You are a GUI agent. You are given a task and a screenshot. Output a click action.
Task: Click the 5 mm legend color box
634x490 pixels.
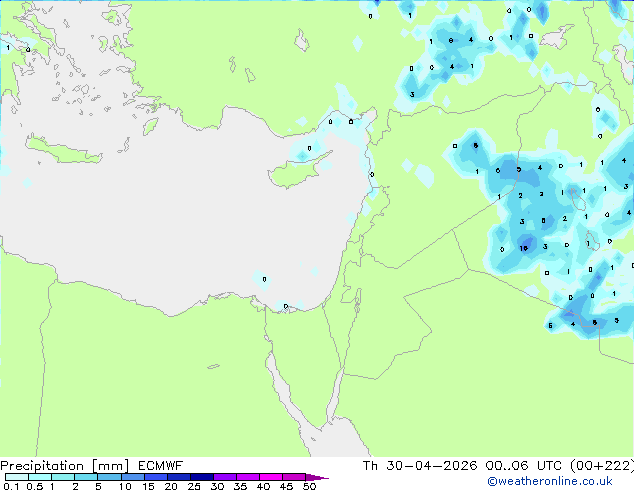tap(109, 477)
